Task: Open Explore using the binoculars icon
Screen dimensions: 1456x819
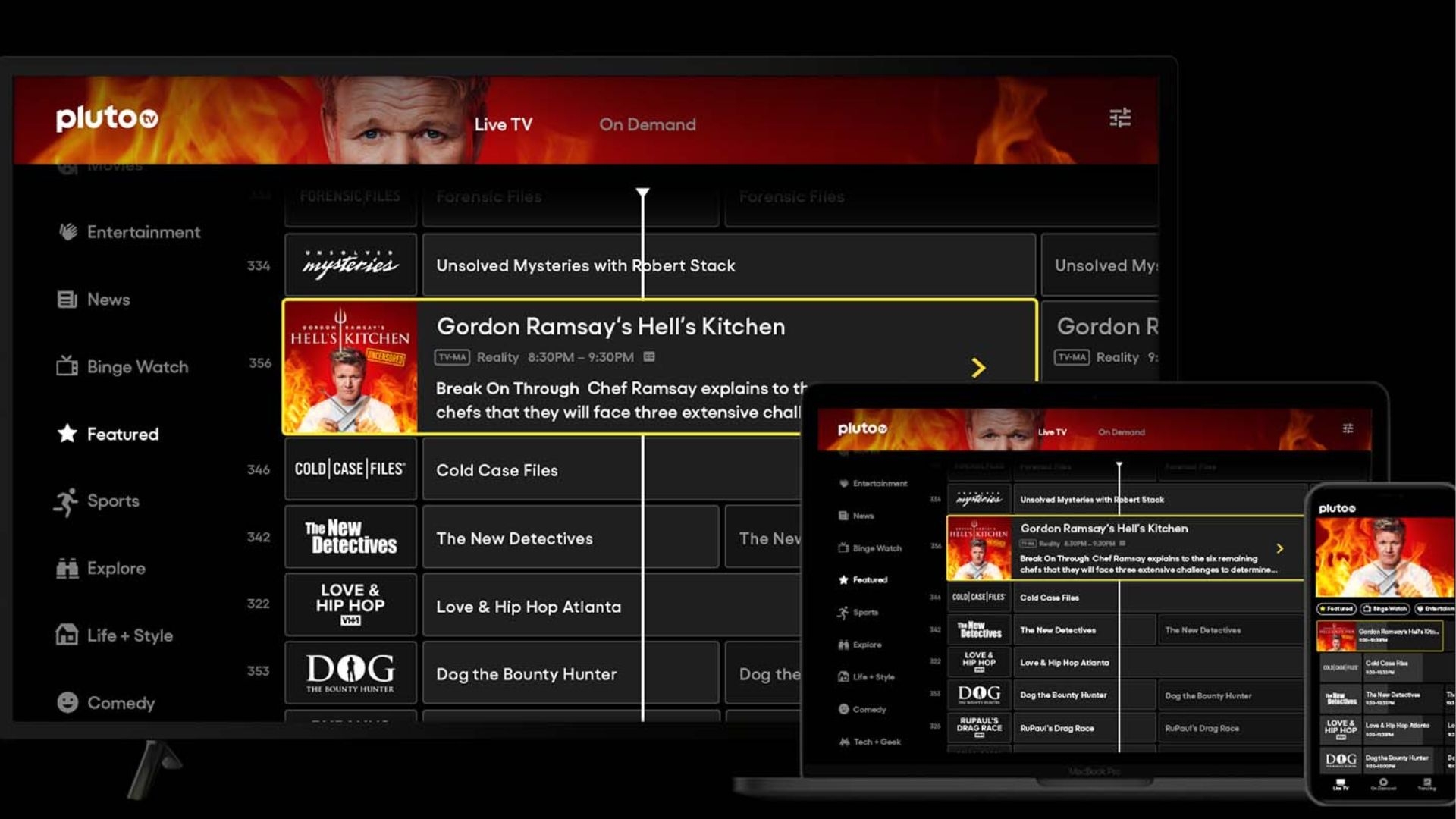Action: coord(67,568)
